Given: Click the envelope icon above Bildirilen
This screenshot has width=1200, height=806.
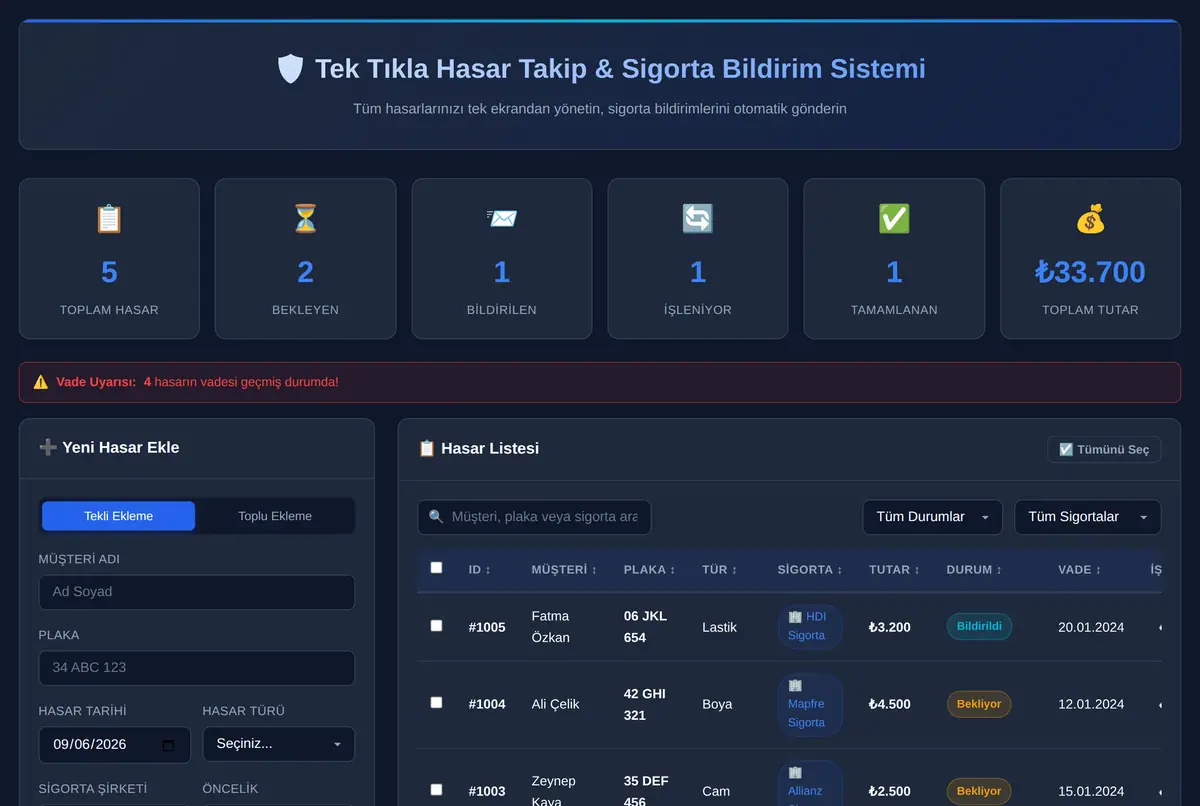Looking at the screenshot, I should (502, 219).
